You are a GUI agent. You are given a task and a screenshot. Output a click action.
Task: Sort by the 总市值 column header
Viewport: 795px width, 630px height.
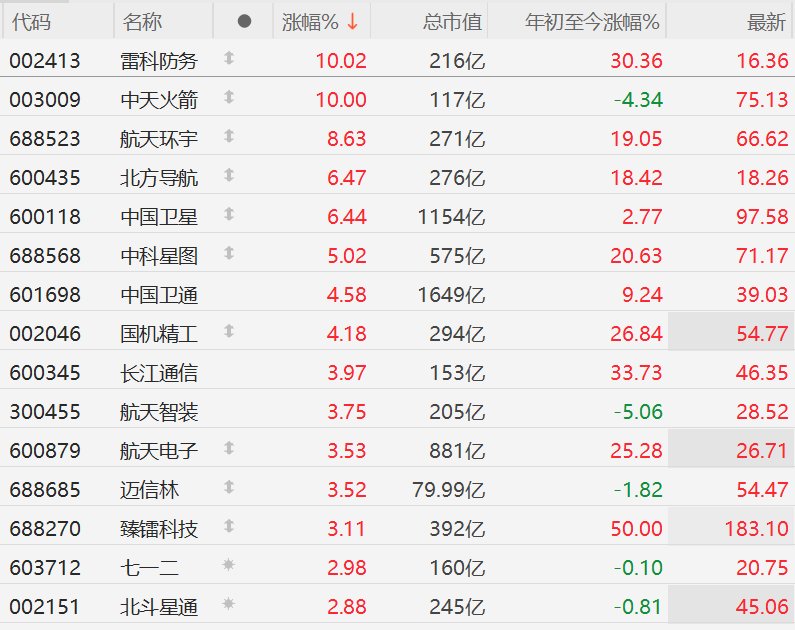tap(452, 22)
